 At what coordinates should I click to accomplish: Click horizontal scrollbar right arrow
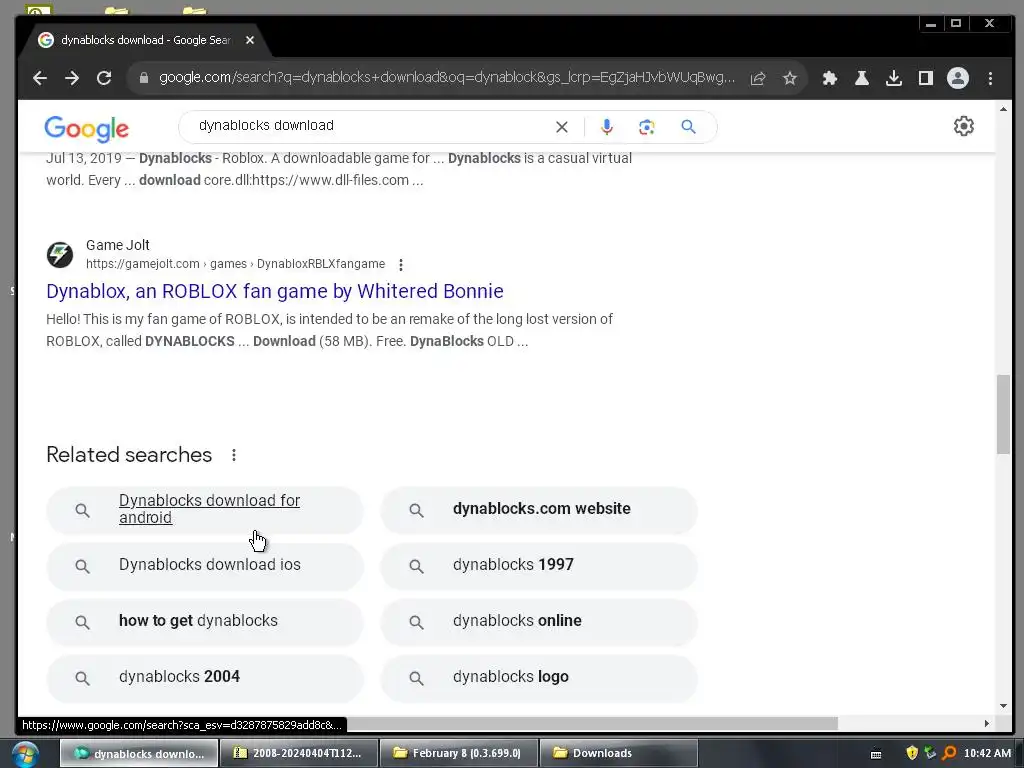[986, 724]
